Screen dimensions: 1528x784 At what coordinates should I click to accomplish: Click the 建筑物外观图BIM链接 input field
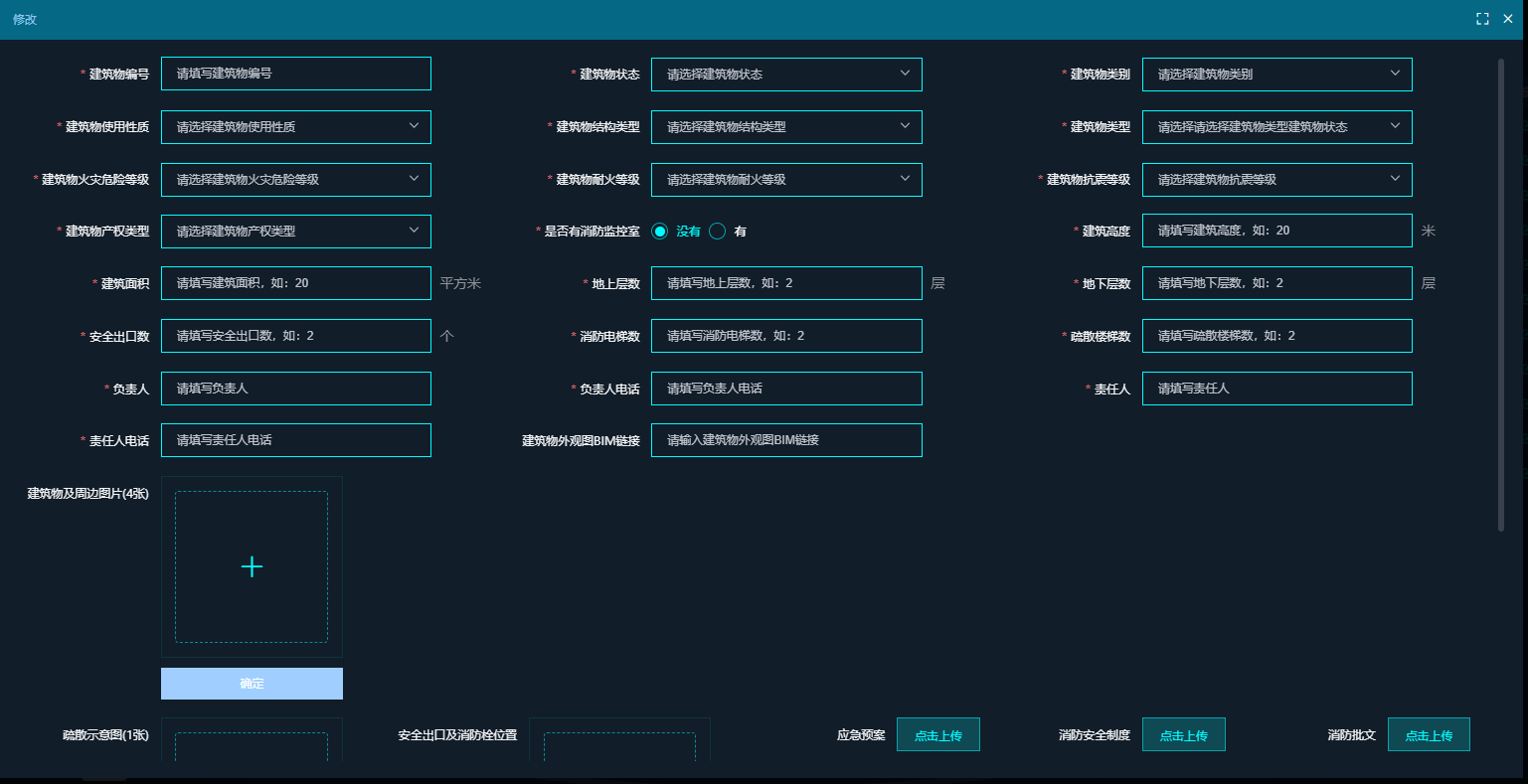pyautogui.click(x=786, y=440)
